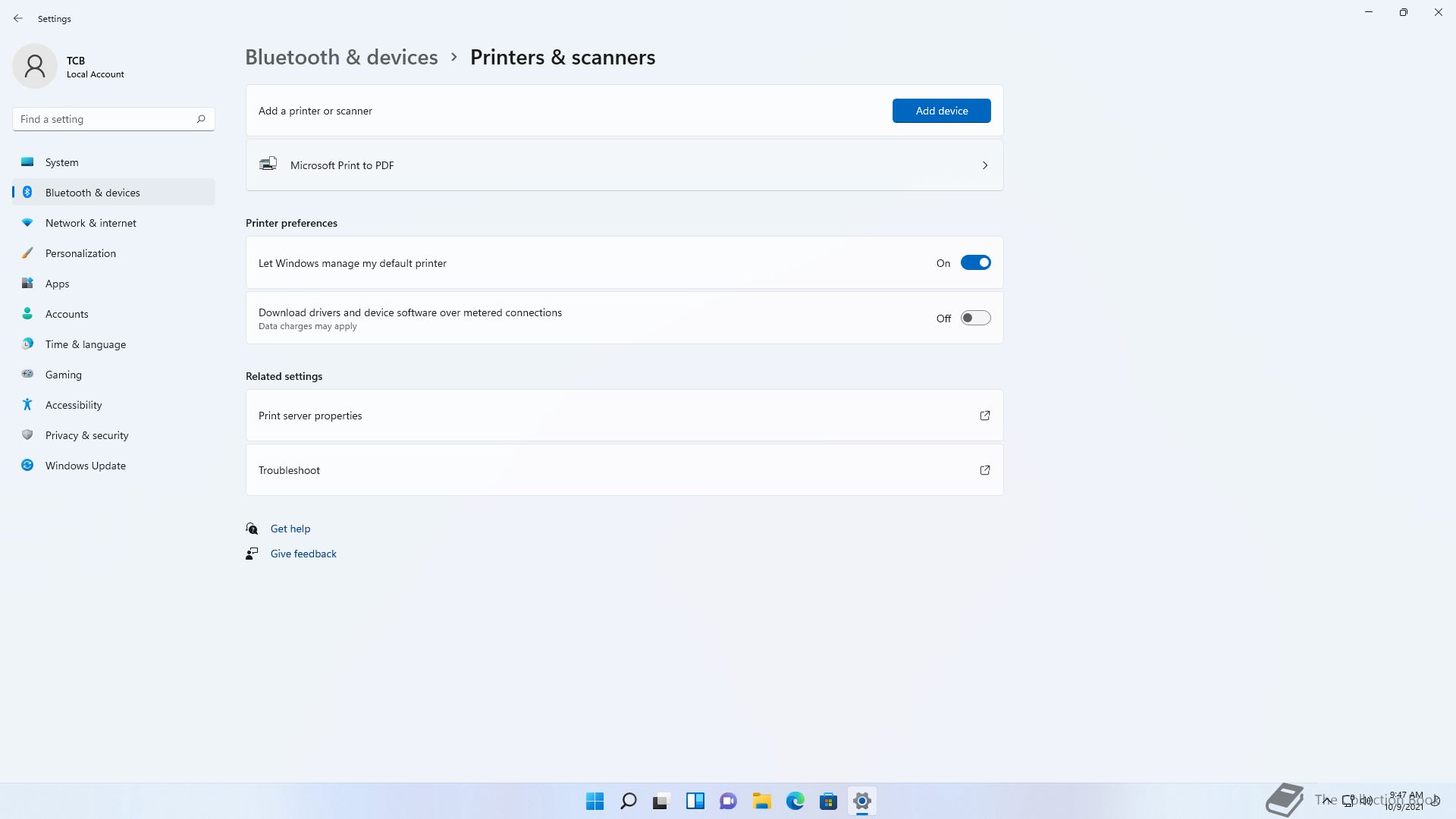Click the Network wifi icon in sidebar

pos(27,223)
